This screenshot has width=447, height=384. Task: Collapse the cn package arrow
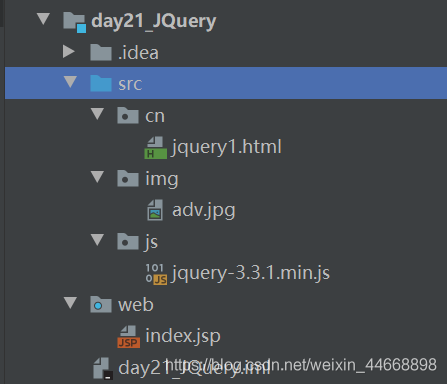tap(97, 114)
